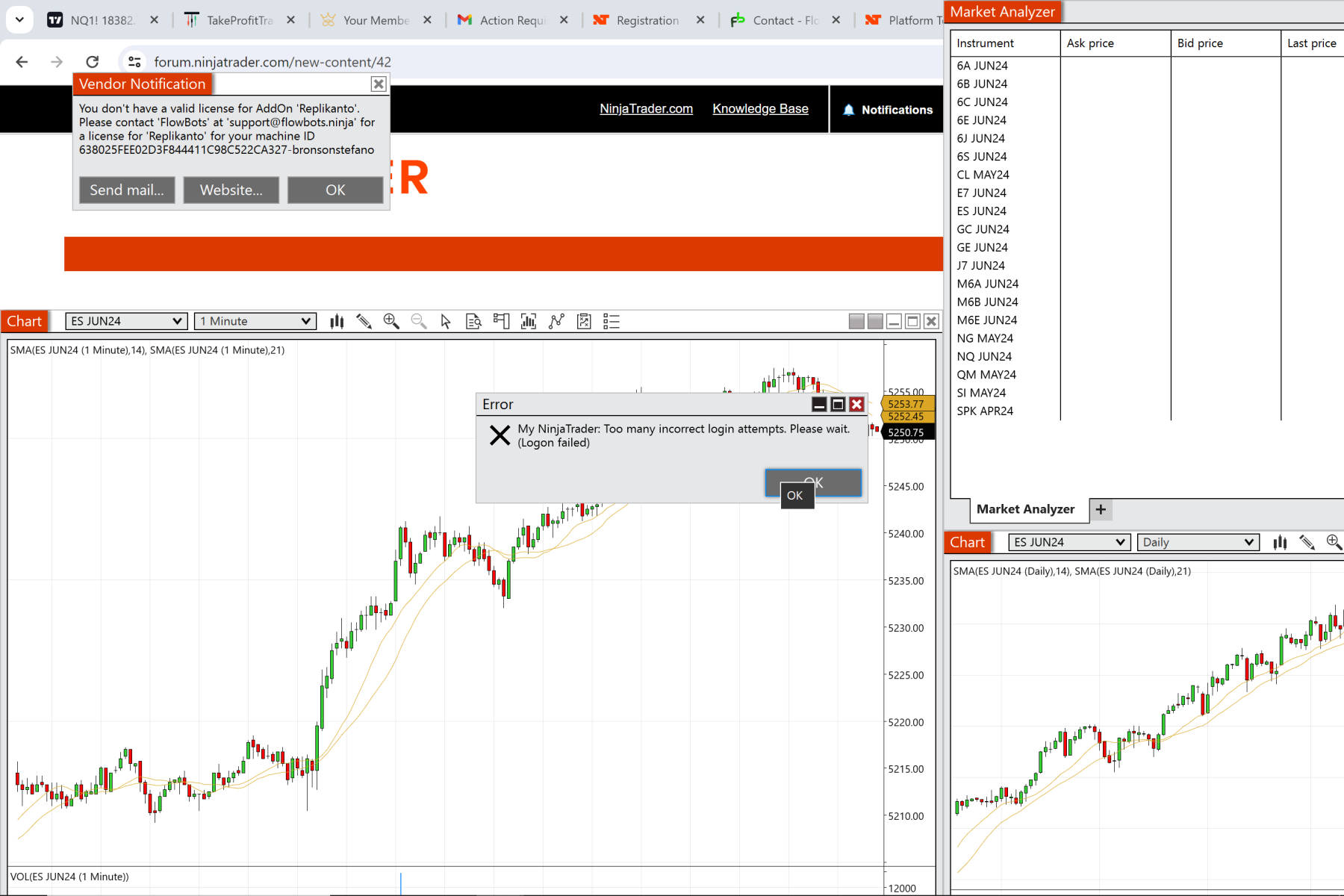Viewport: 1344px width, 896px height.
Task: Select the drawing tools pencil in 1 Minute chart
Action: [x=364, y=321]
